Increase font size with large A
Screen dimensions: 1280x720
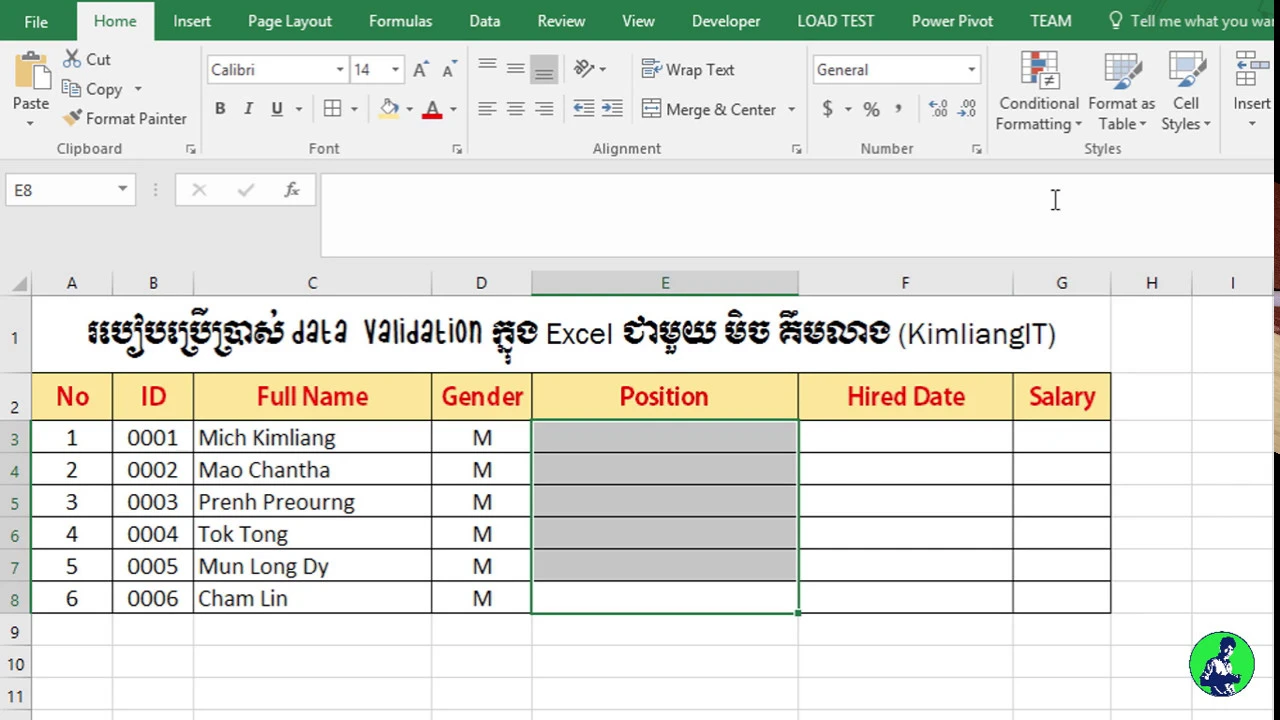[421, 69]
